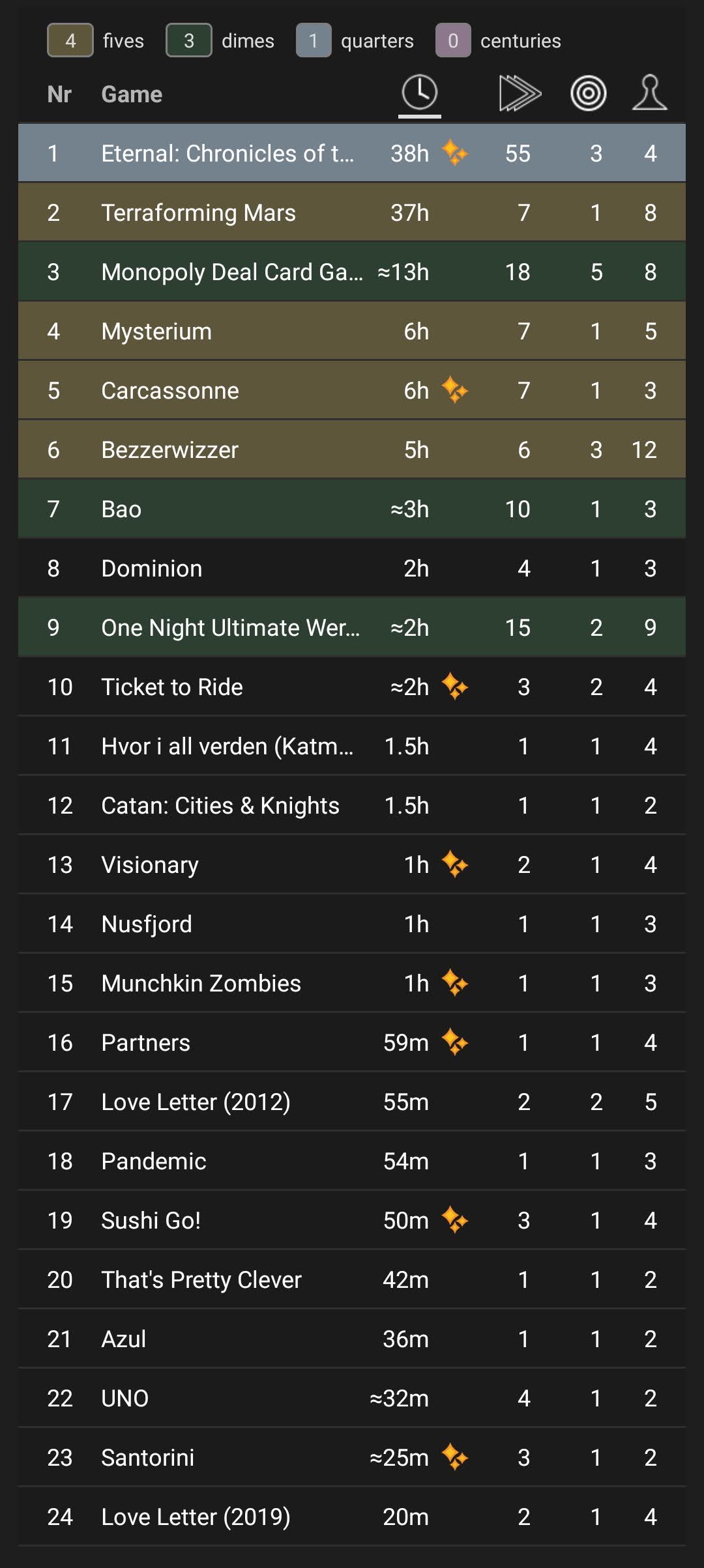Click sparkle icon beside Ticket to Ride
The image size is (704, 1568).
coord(454,687)
